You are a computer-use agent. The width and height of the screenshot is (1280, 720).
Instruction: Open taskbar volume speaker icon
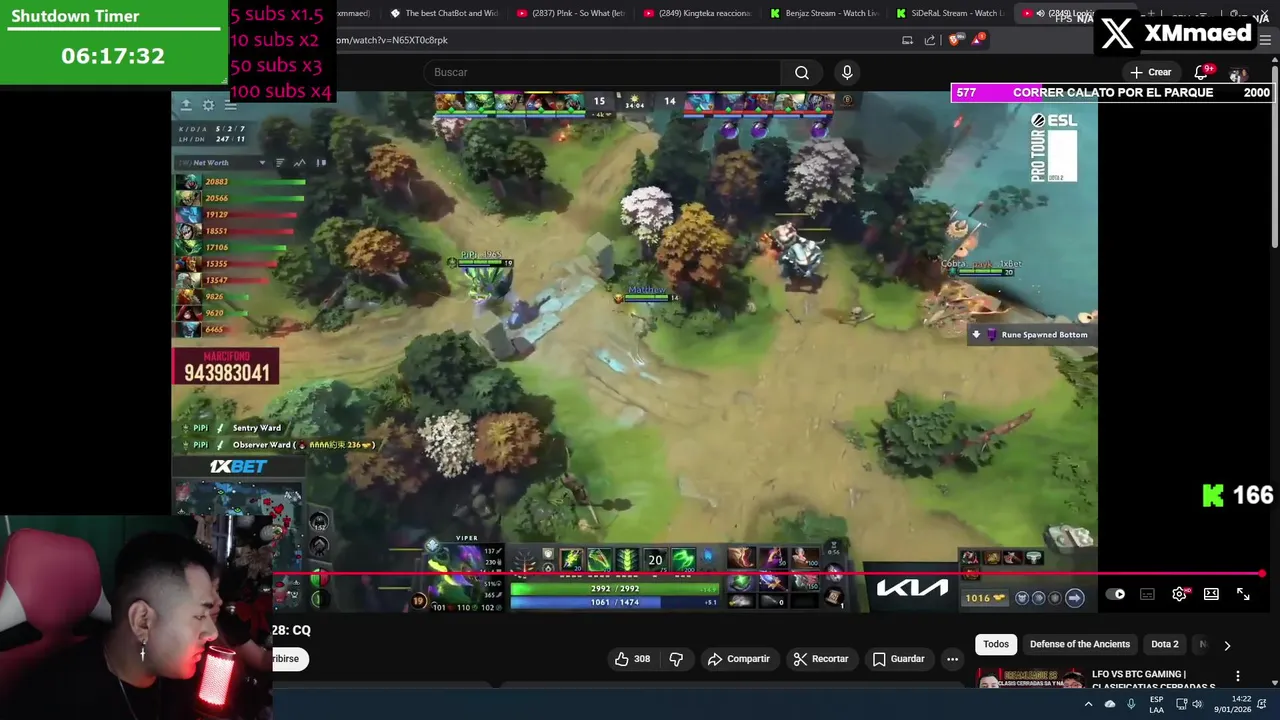pyautogui.click(x=1197, y=704)
